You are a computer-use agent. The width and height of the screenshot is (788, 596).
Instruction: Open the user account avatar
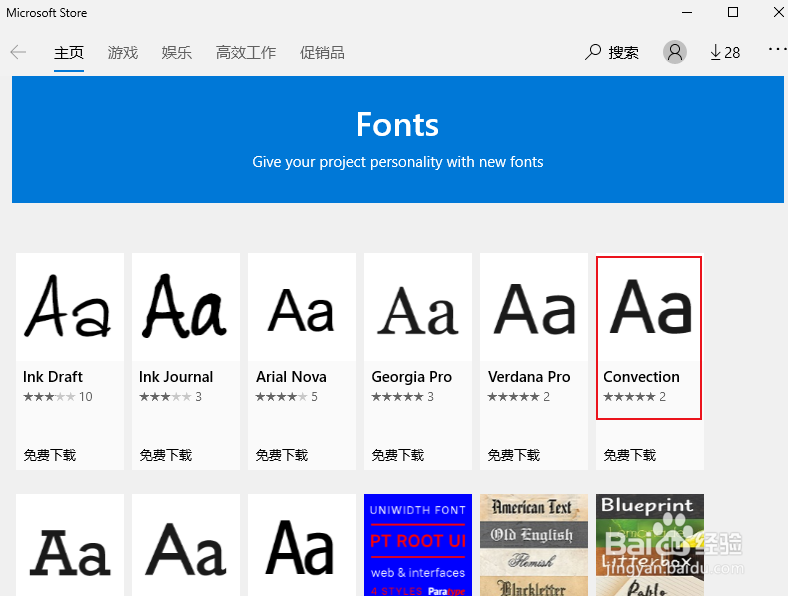[x=674, y=52]
